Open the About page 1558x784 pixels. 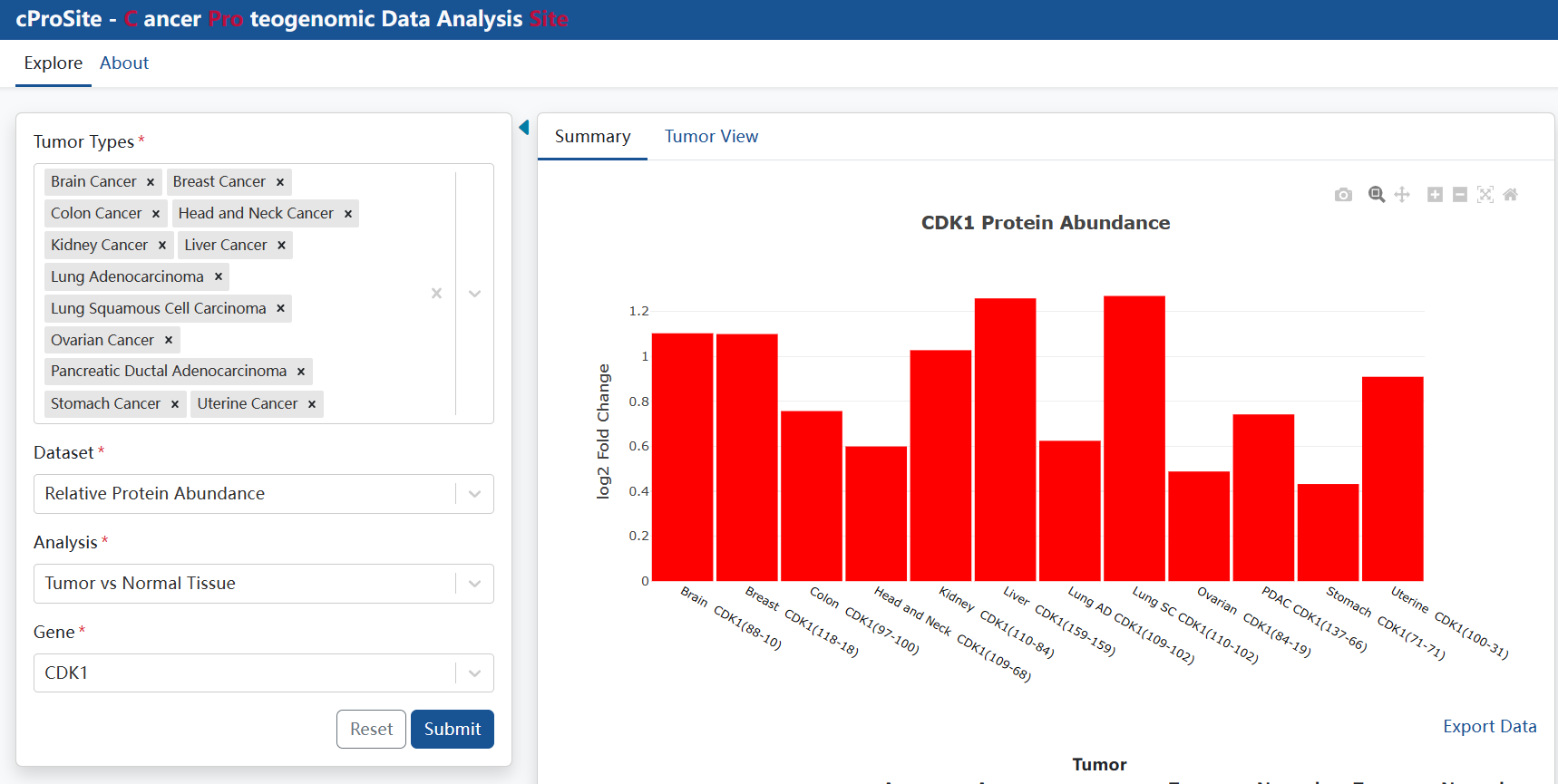(124, 63)
